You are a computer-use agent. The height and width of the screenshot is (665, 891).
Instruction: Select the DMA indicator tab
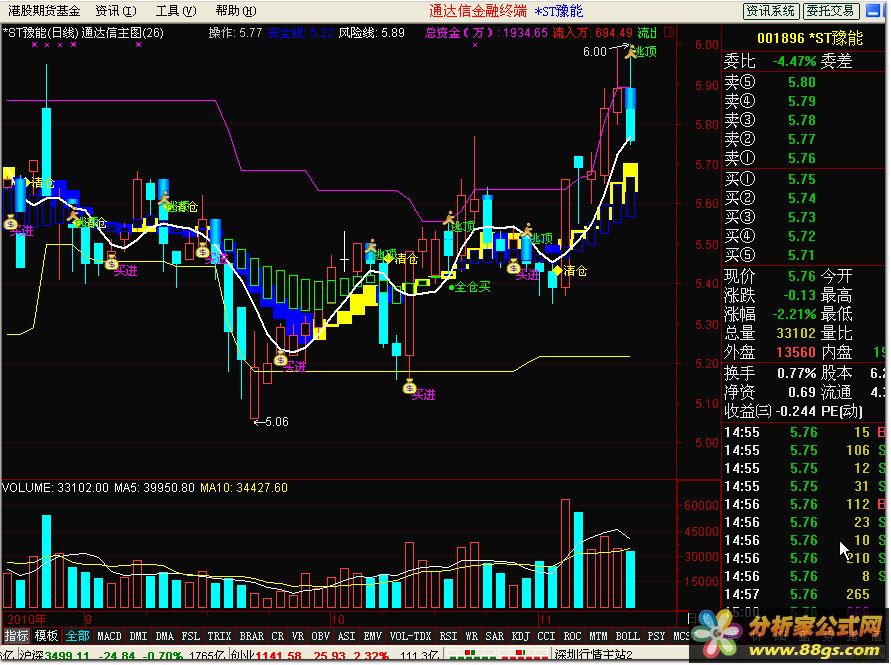click(164, 636)
